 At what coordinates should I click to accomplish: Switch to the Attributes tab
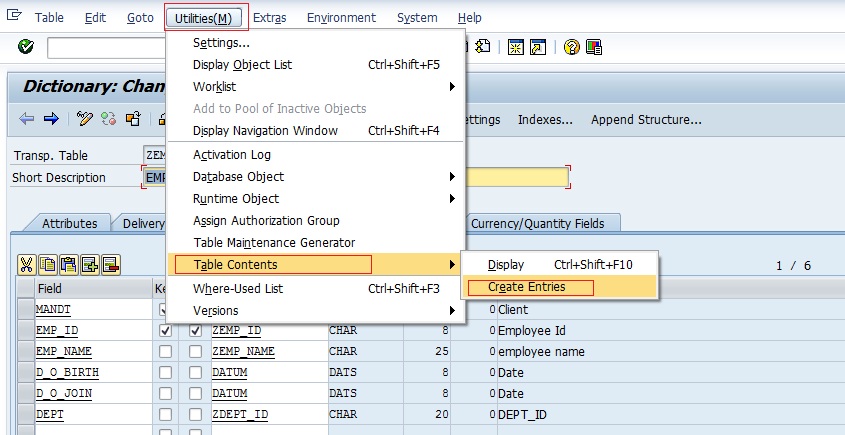tap(69, 223)
